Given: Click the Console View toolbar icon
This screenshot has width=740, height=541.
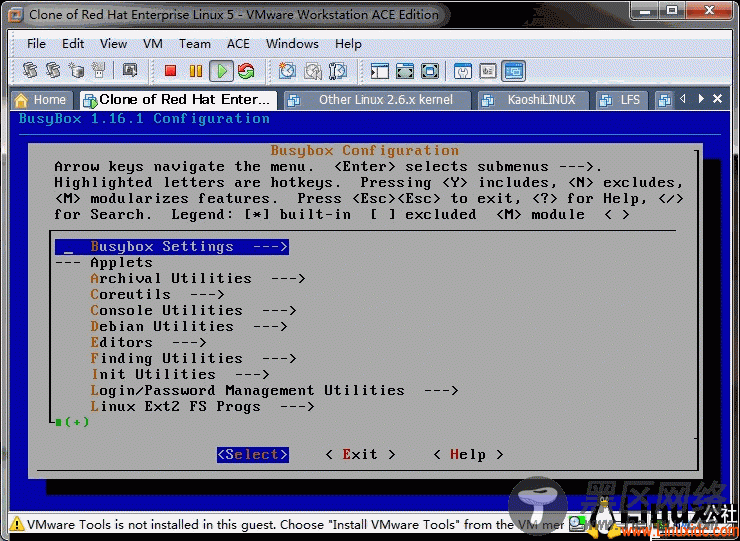Looking at the screenshot, I should 513,71.
